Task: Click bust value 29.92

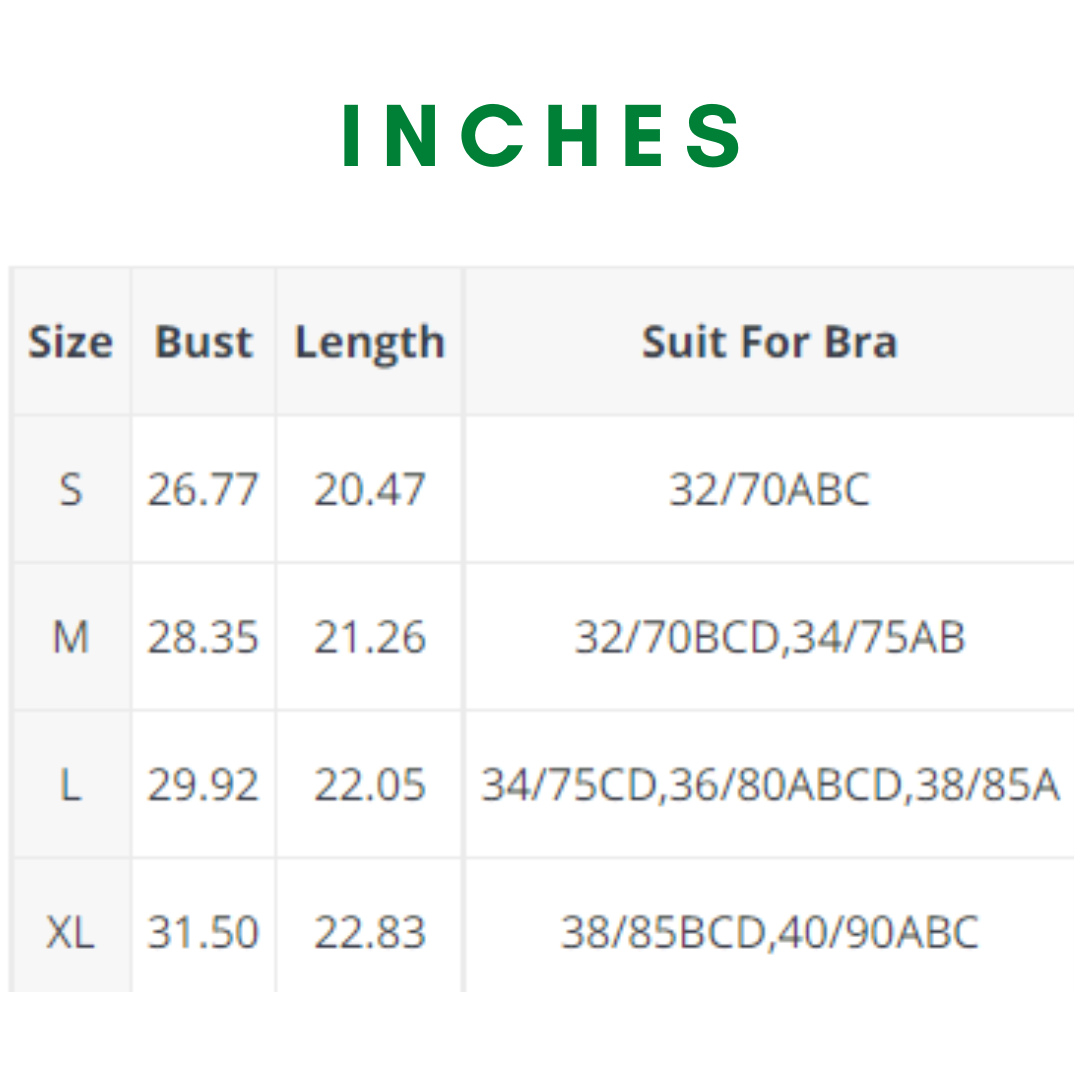Action: (203, 785)
